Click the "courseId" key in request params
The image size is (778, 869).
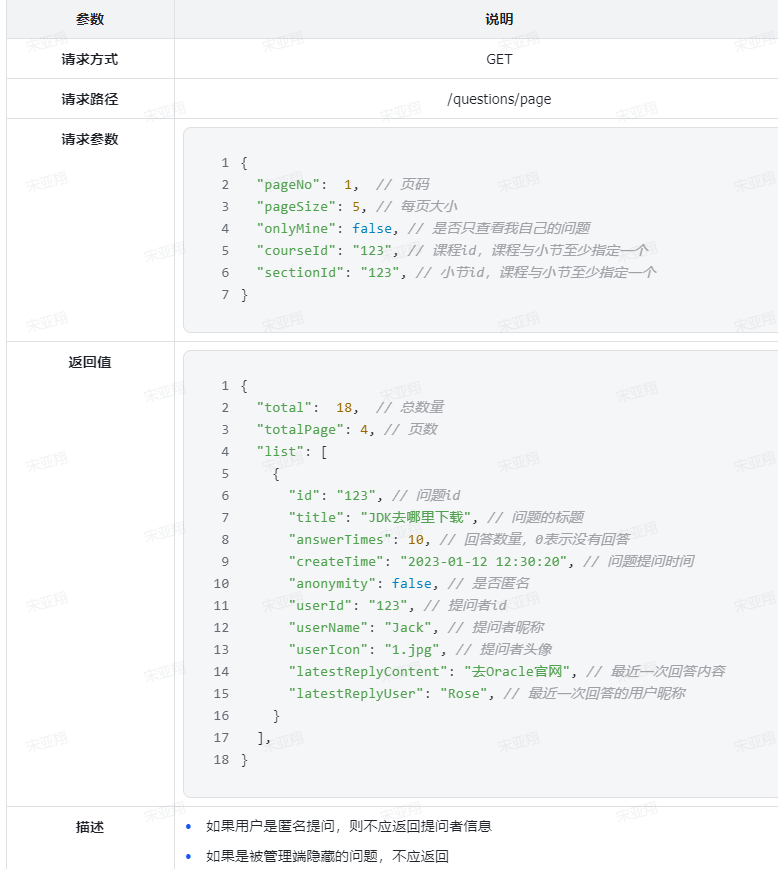pyautogui.click(x=296, y=251)
